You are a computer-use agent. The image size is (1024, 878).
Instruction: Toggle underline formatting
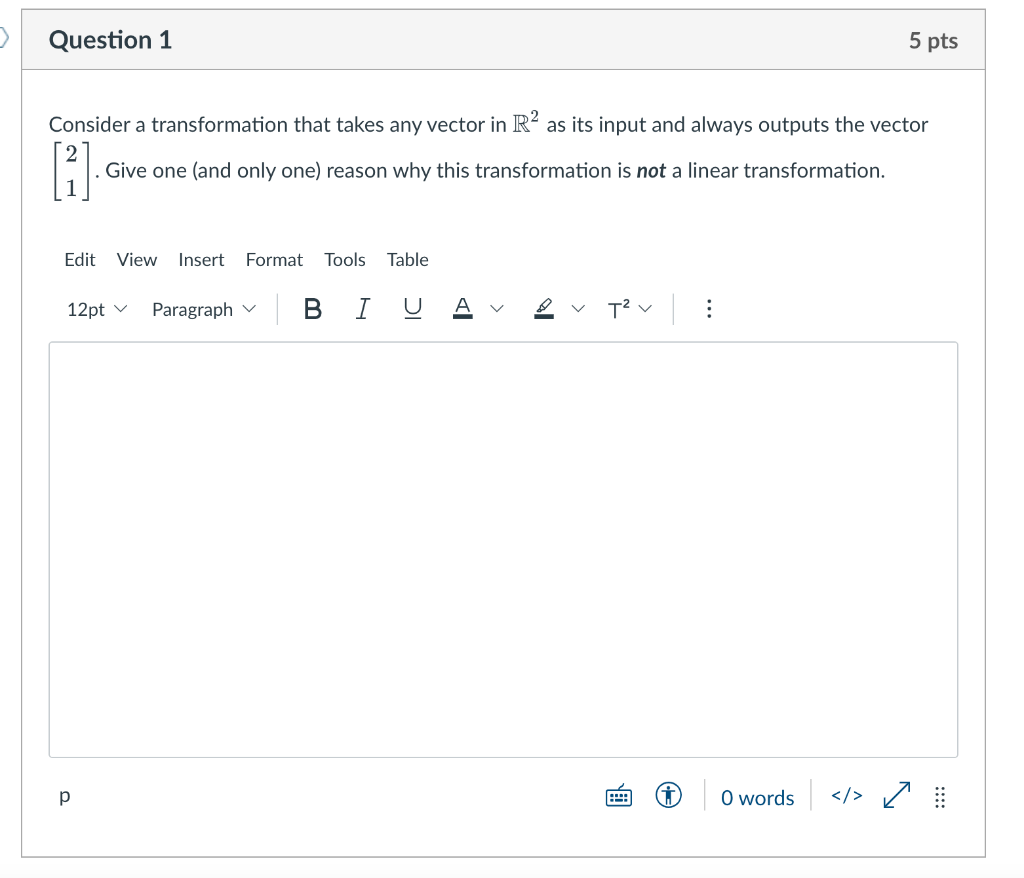[x=413, y=308]
